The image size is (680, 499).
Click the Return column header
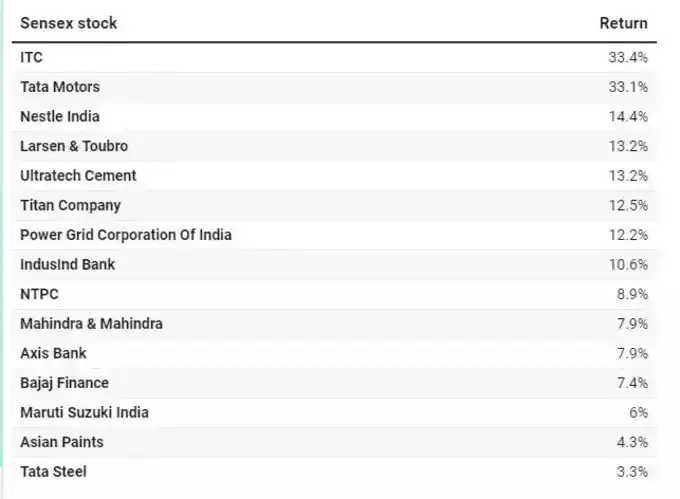(x=623, y=23)
